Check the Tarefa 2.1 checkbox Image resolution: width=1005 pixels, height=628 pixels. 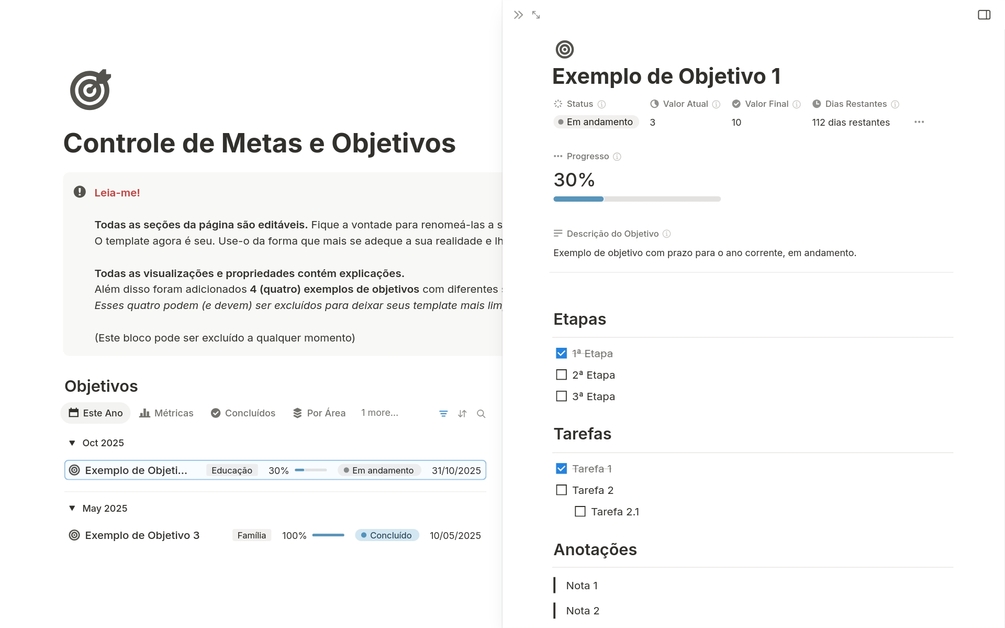point(580,511)
